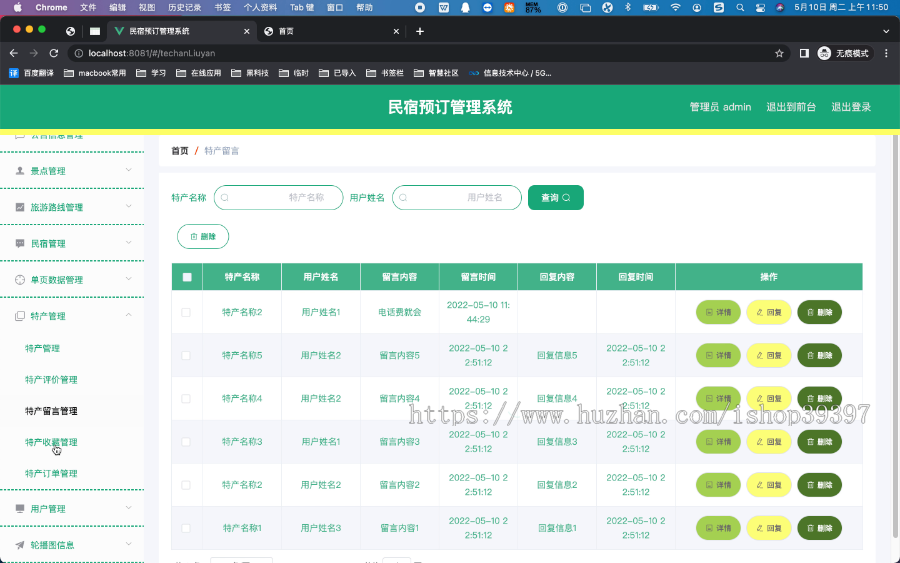Open the 特产订单管理 submenu item
Image resolution: width=900 pixels, height=563 pixels.
[x=51, y=473]
